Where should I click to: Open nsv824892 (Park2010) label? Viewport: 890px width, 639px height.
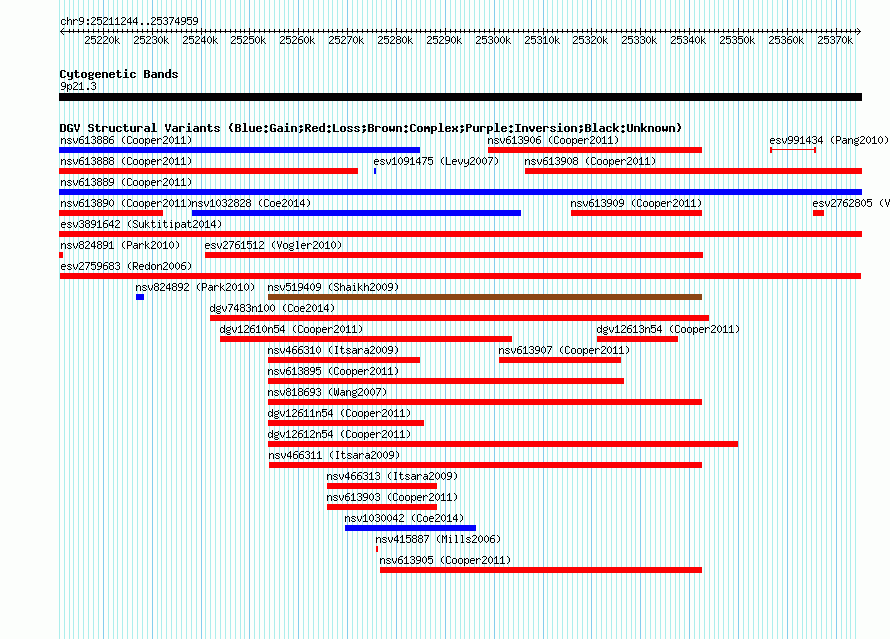195,287
